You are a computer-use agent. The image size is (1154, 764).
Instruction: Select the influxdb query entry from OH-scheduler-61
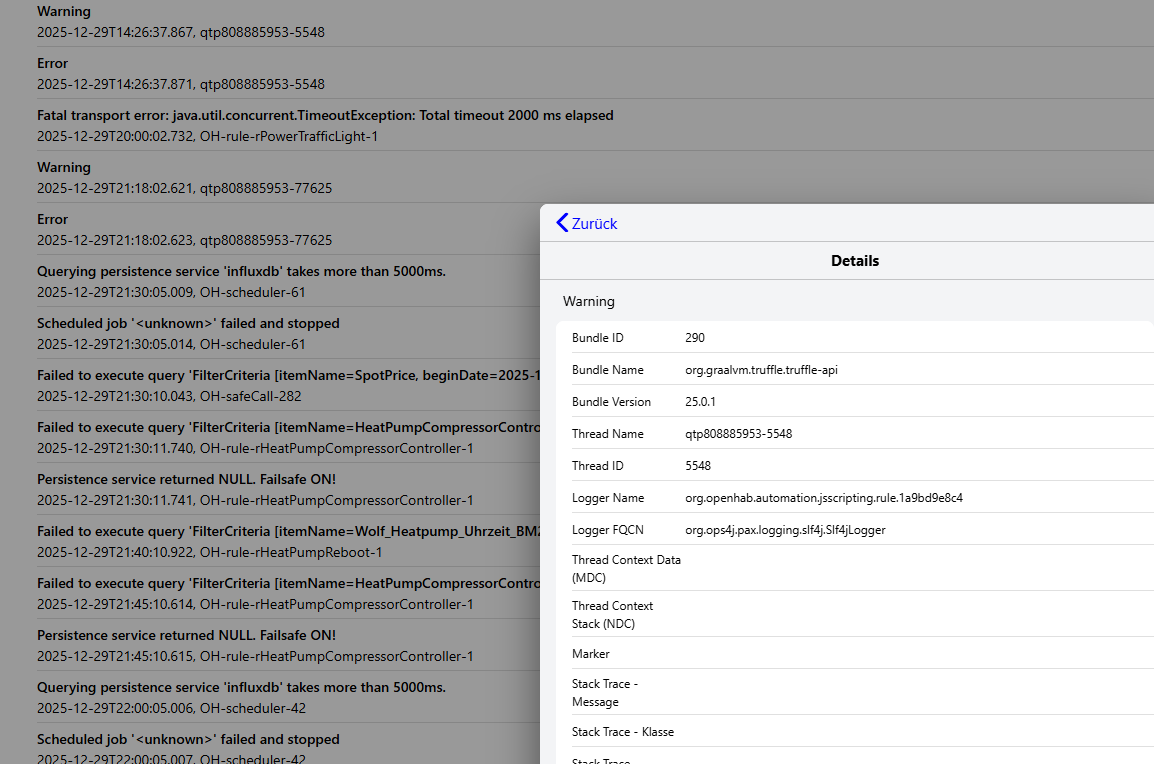tap(241, 281)
